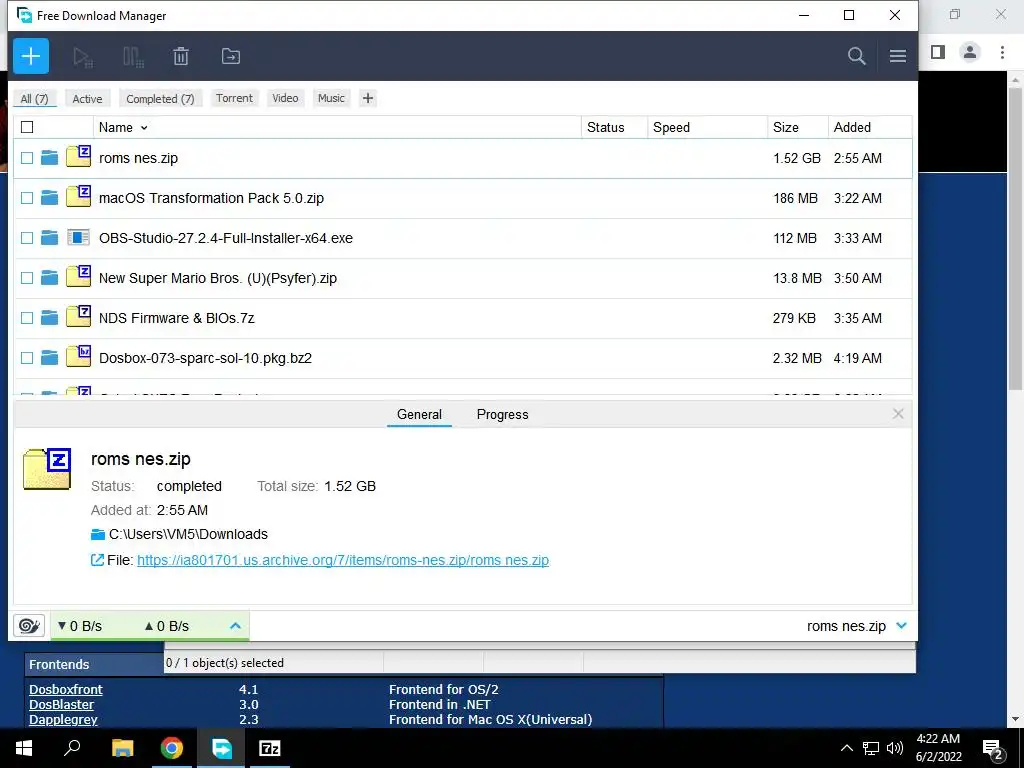Image resolution: width=1024 pixels, height=768 pixels.
Task: Open the search magnifier in the toolbar
Action: point(857,56)
